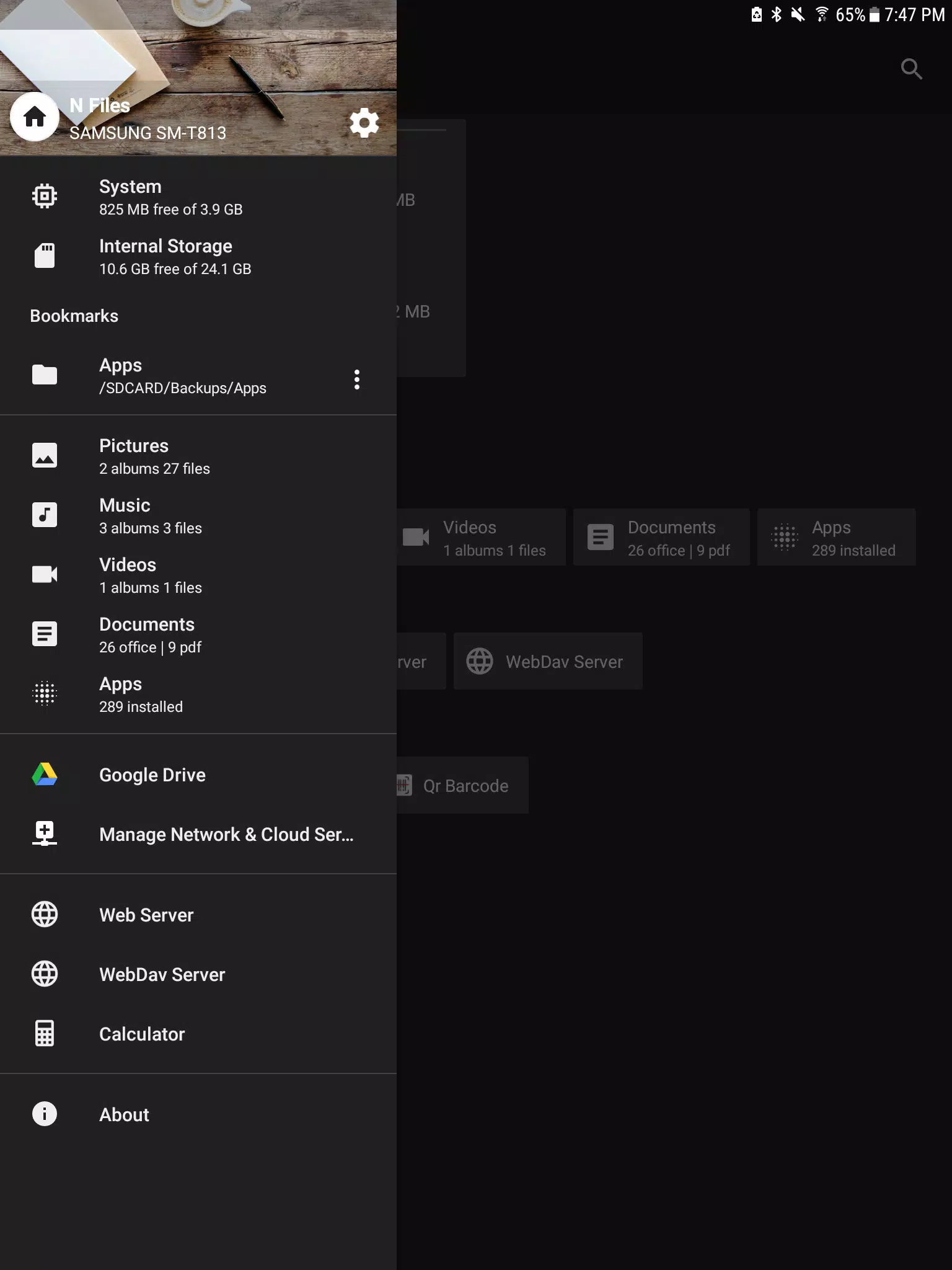This screenshot has height=1270, width=952.
Task: Open settings via the gear icon
Action: point(364,123)
